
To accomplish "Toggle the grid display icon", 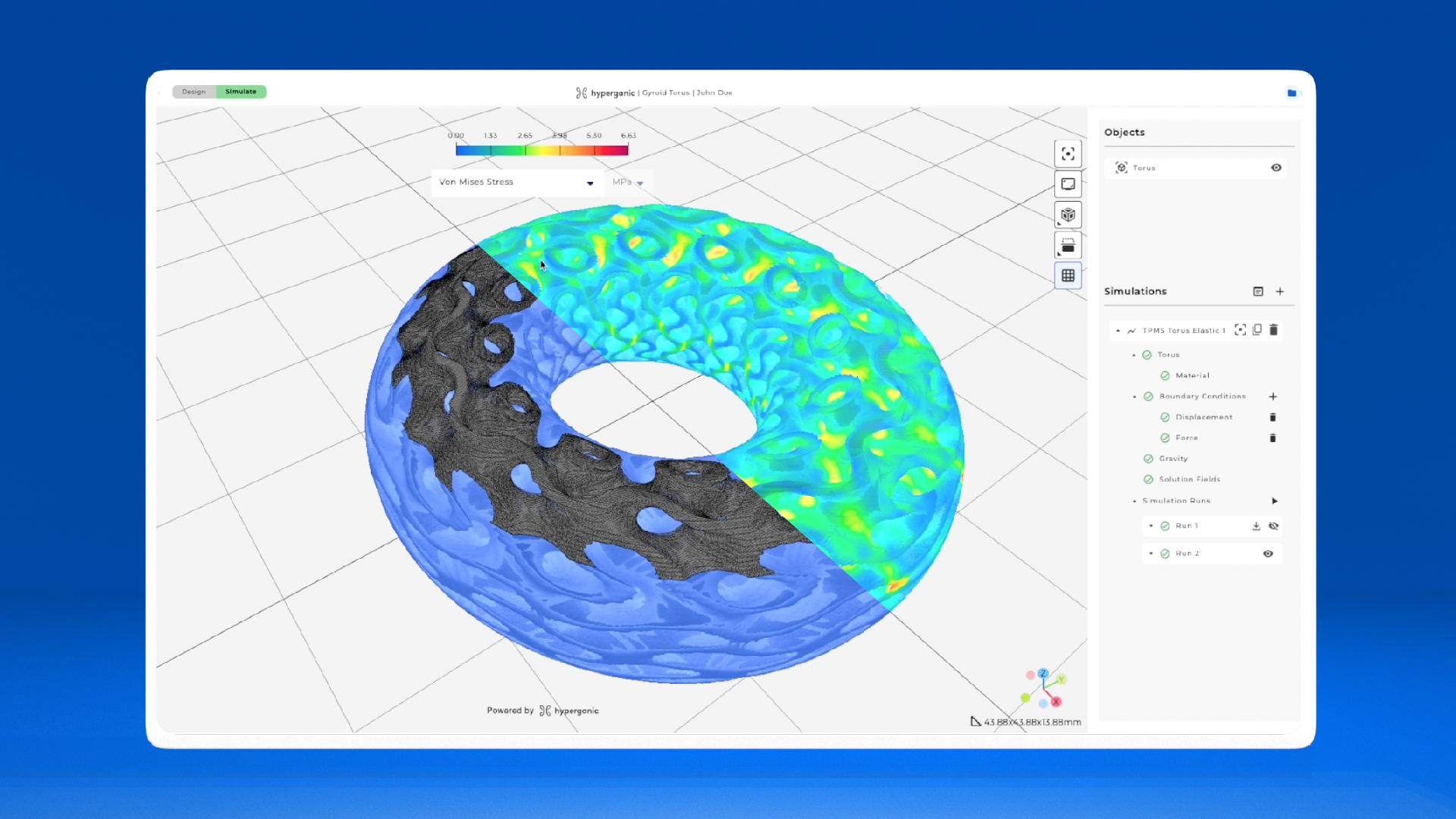I will tap(1068, 276).
